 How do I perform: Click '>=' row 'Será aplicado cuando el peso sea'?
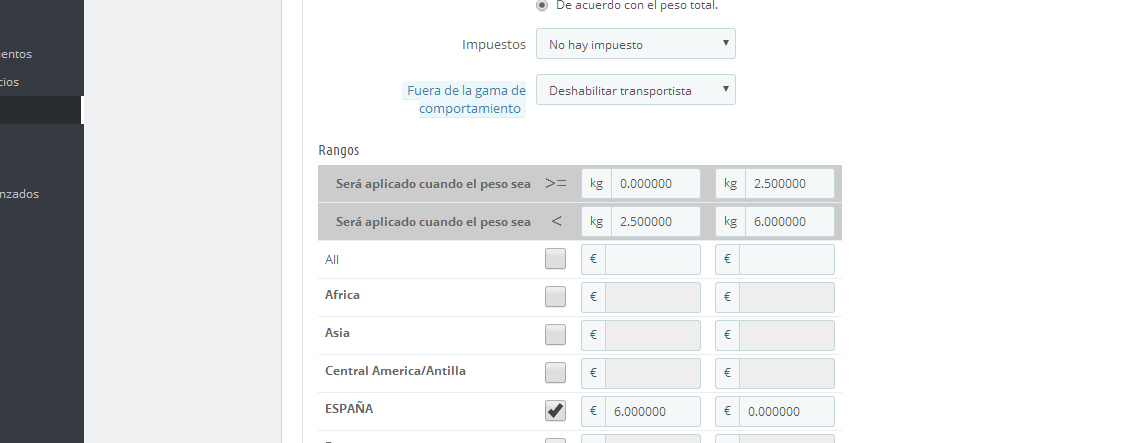pos(433,184)
